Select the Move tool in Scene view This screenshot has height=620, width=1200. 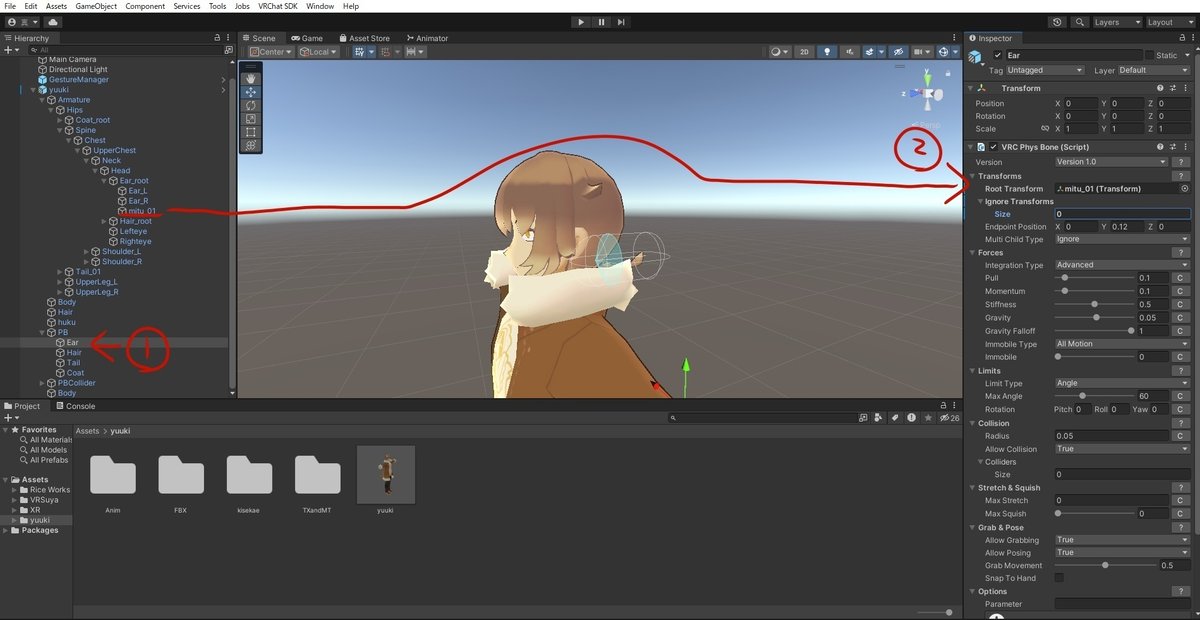click(x=250, y=92)
